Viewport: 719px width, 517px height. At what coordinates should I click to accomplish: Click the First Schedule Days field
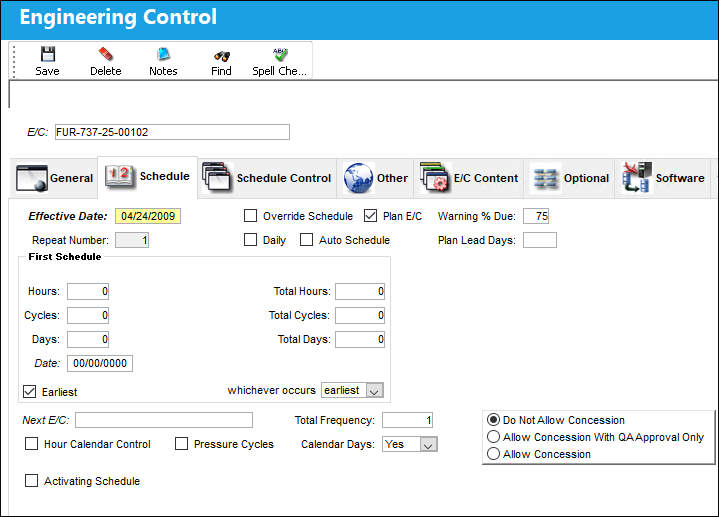[x=88, y=339]
